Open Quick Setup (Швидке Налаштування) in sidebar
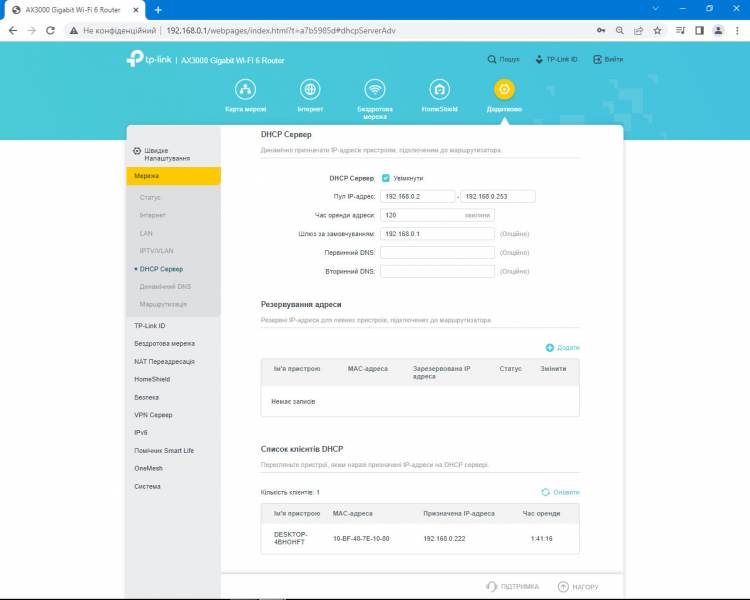Viewport: 750px width, 600px height. pos(162,154)
